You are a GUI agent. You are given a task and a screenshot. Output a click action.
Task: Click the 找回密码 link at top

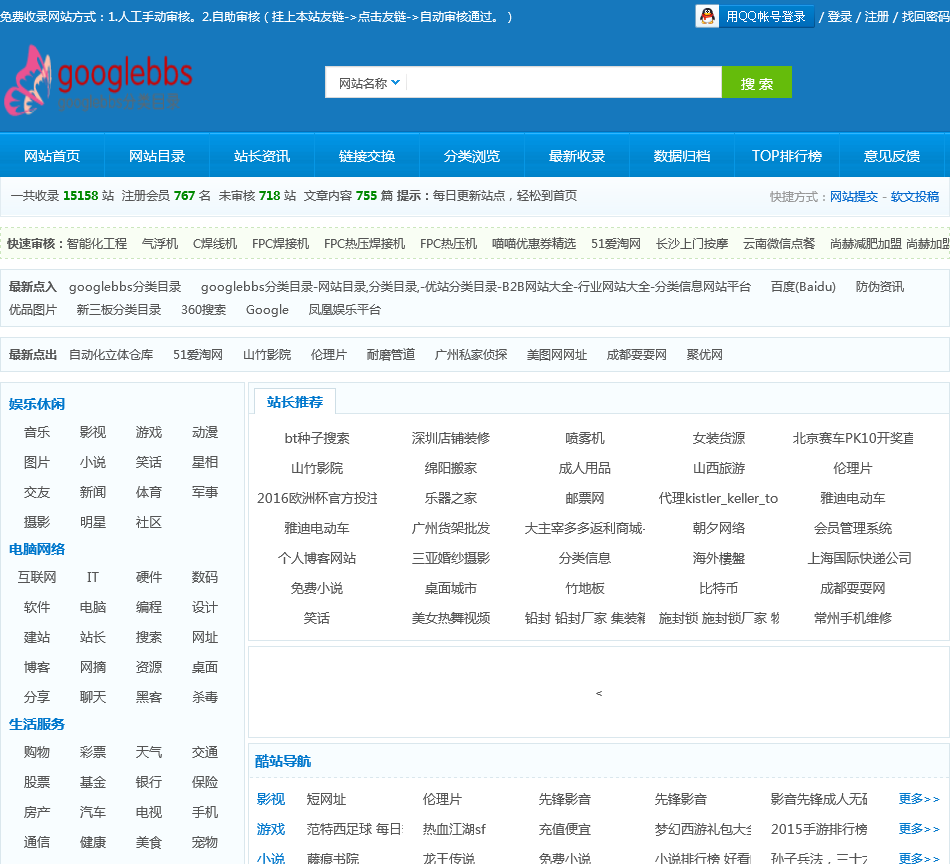[x=925, y=17]
